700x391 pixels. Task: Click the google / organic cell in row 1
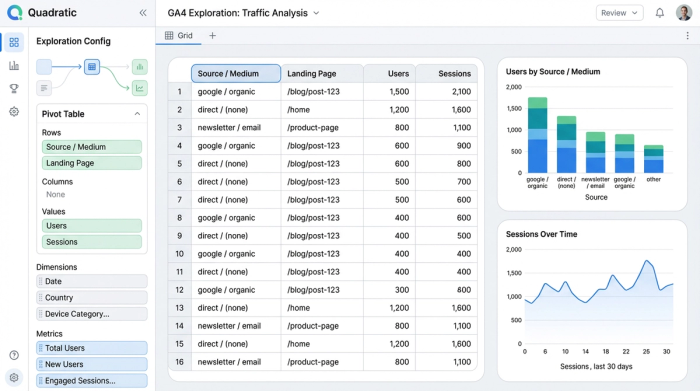pos(236,92)
